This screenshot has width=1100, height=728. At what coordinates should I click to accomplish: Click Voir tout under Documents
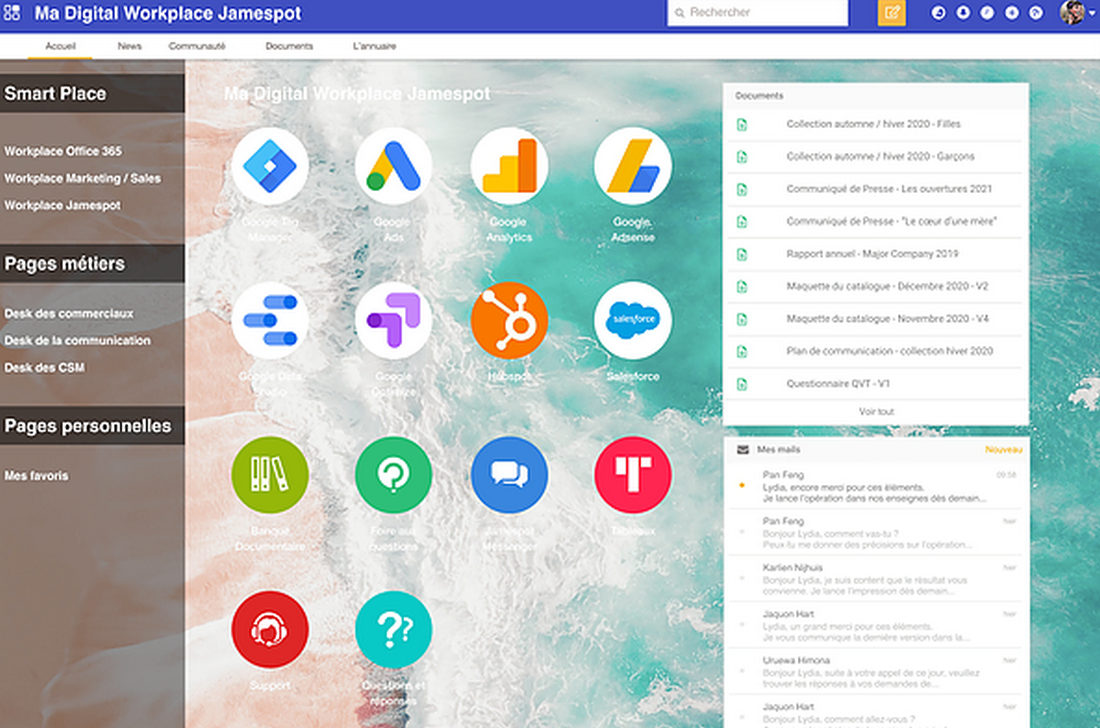pos(876,412)
